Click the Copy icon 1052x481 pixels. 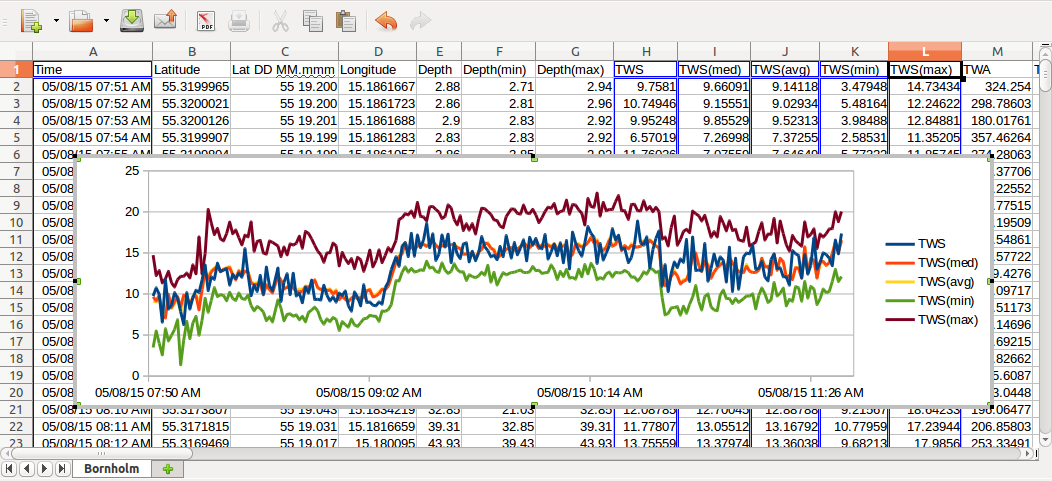tap(313, 19)
